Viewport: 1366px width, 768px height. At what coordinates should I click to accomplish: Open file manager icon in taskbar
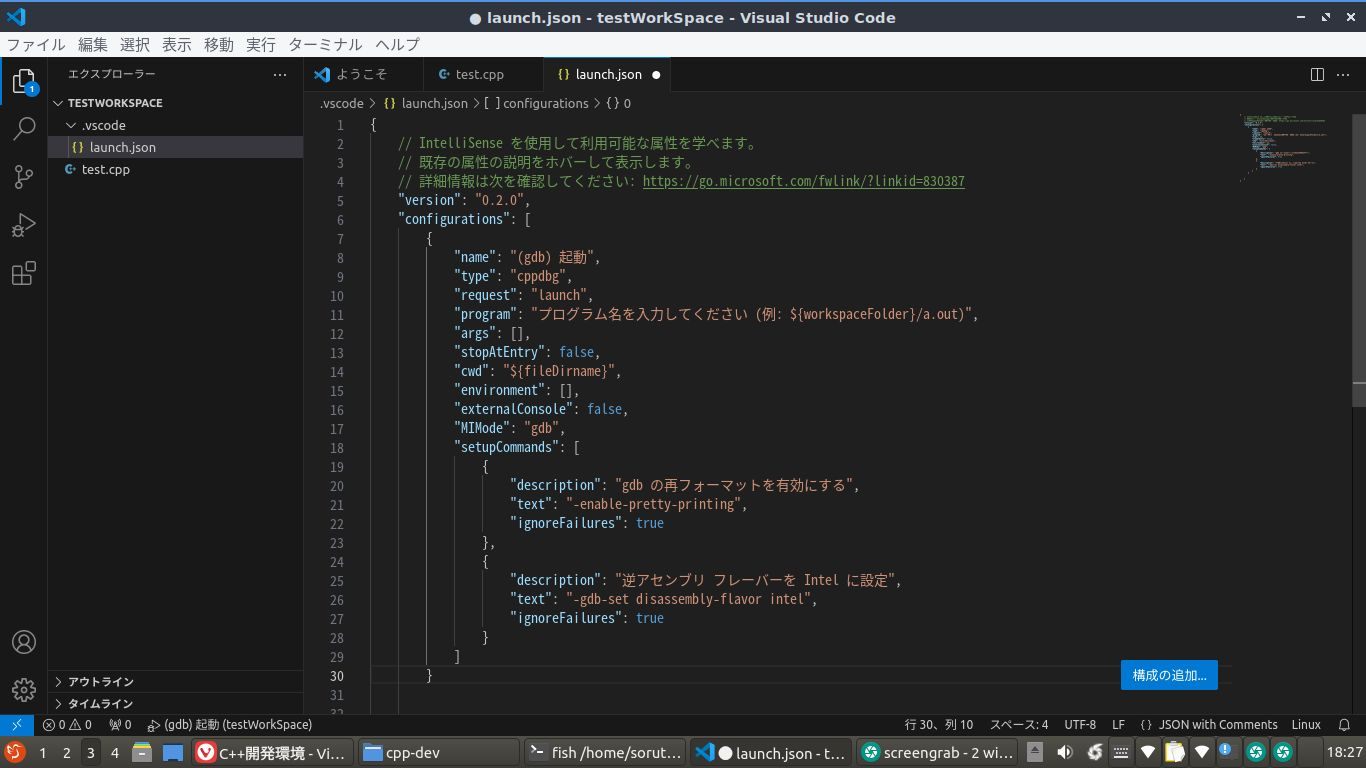click(x=142, y=752)
